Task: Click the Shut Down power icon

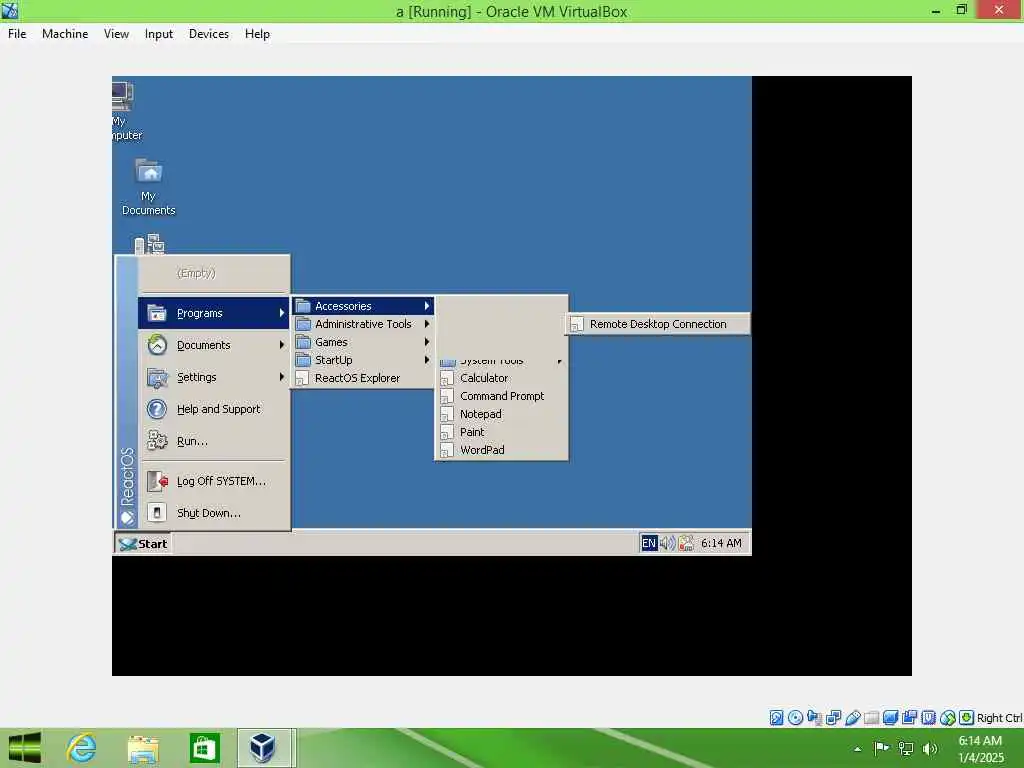Action: 157,513
